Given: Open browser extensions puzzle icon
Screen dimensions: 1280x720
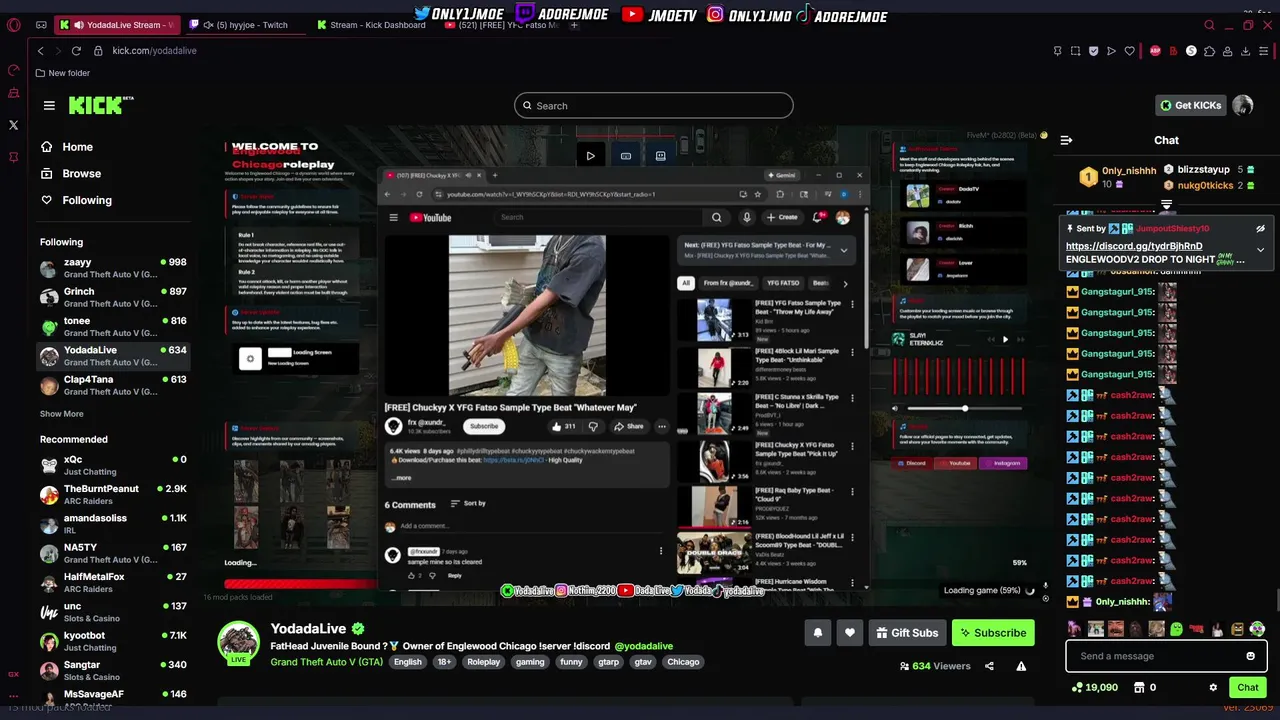Looking at the screenshot, I should coord(1210,51).
